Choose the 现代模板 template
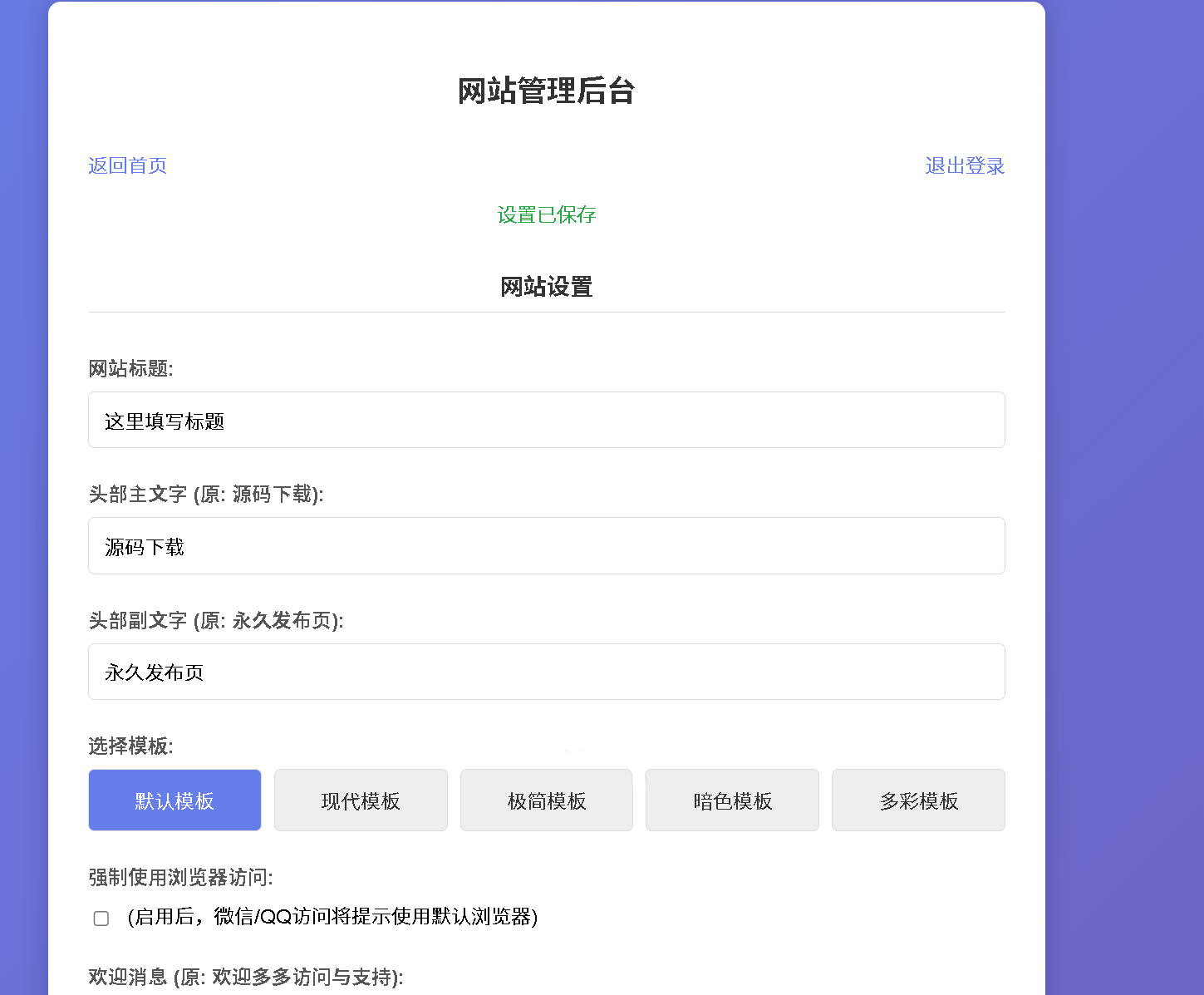This screenshot has height=995, width=1204. 361,800
